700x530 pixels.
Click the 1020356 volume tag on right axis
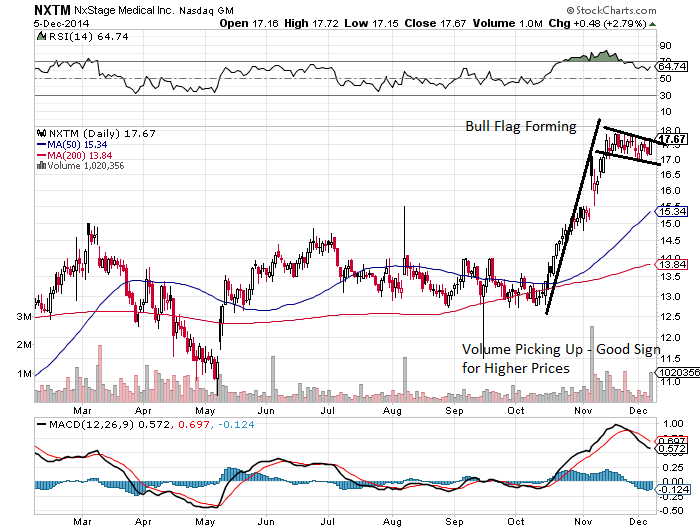(679, 372)
